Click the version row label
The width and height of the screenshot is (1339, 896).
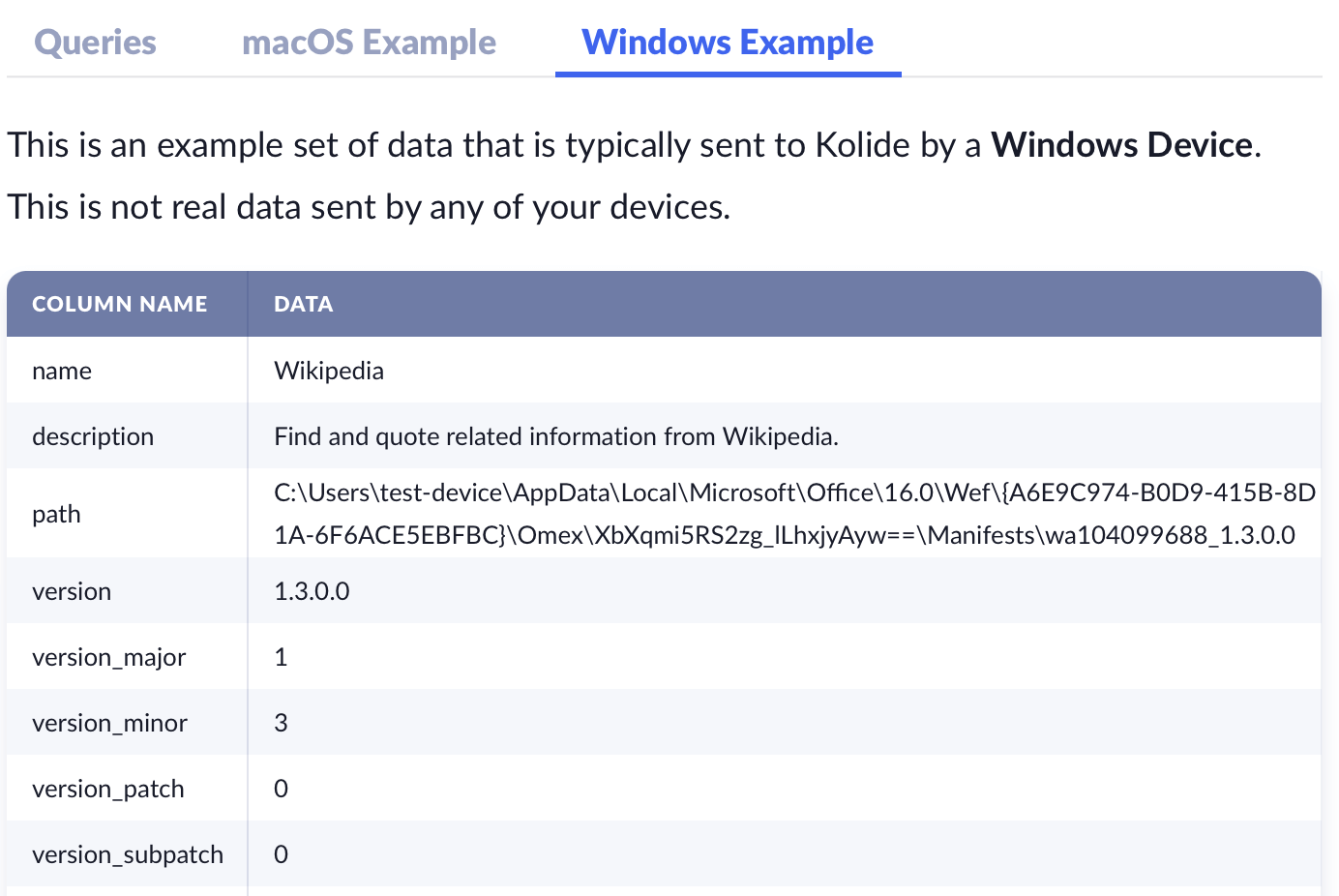coord(72,591)
